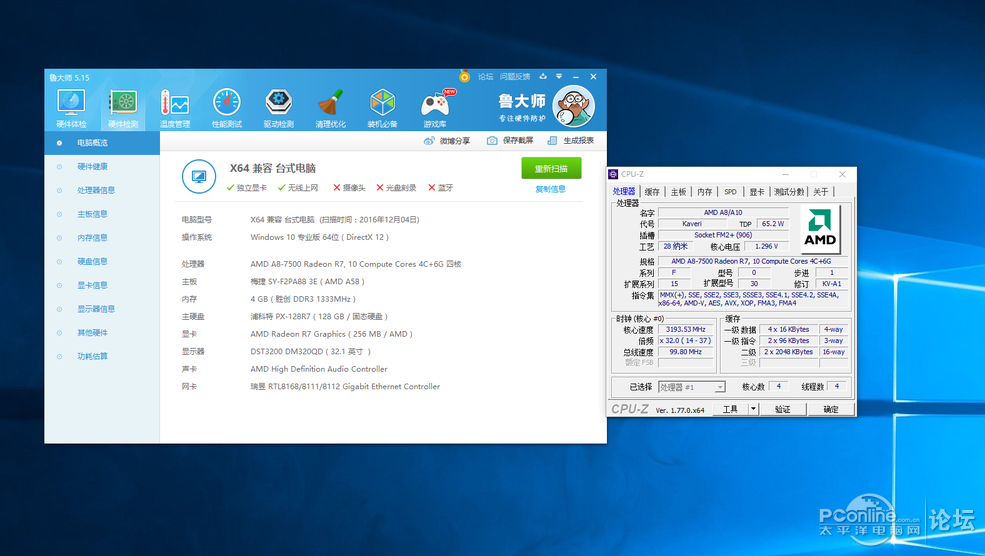Open 论坛 forum link in title bar

(x=486, y=77)
